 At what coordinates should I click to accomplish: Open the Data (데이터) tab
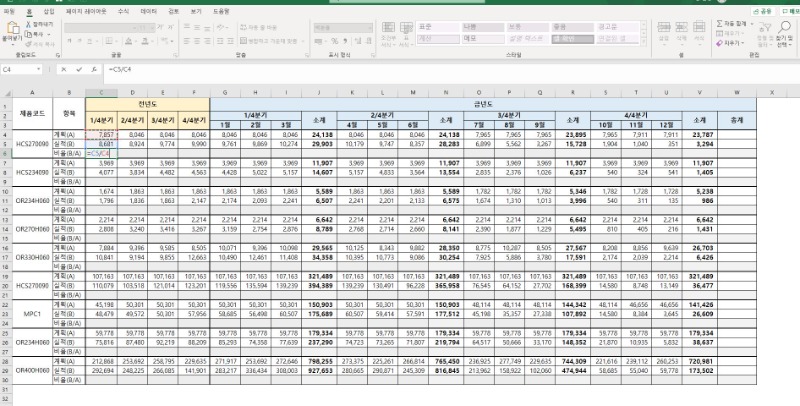coord(148,11)
